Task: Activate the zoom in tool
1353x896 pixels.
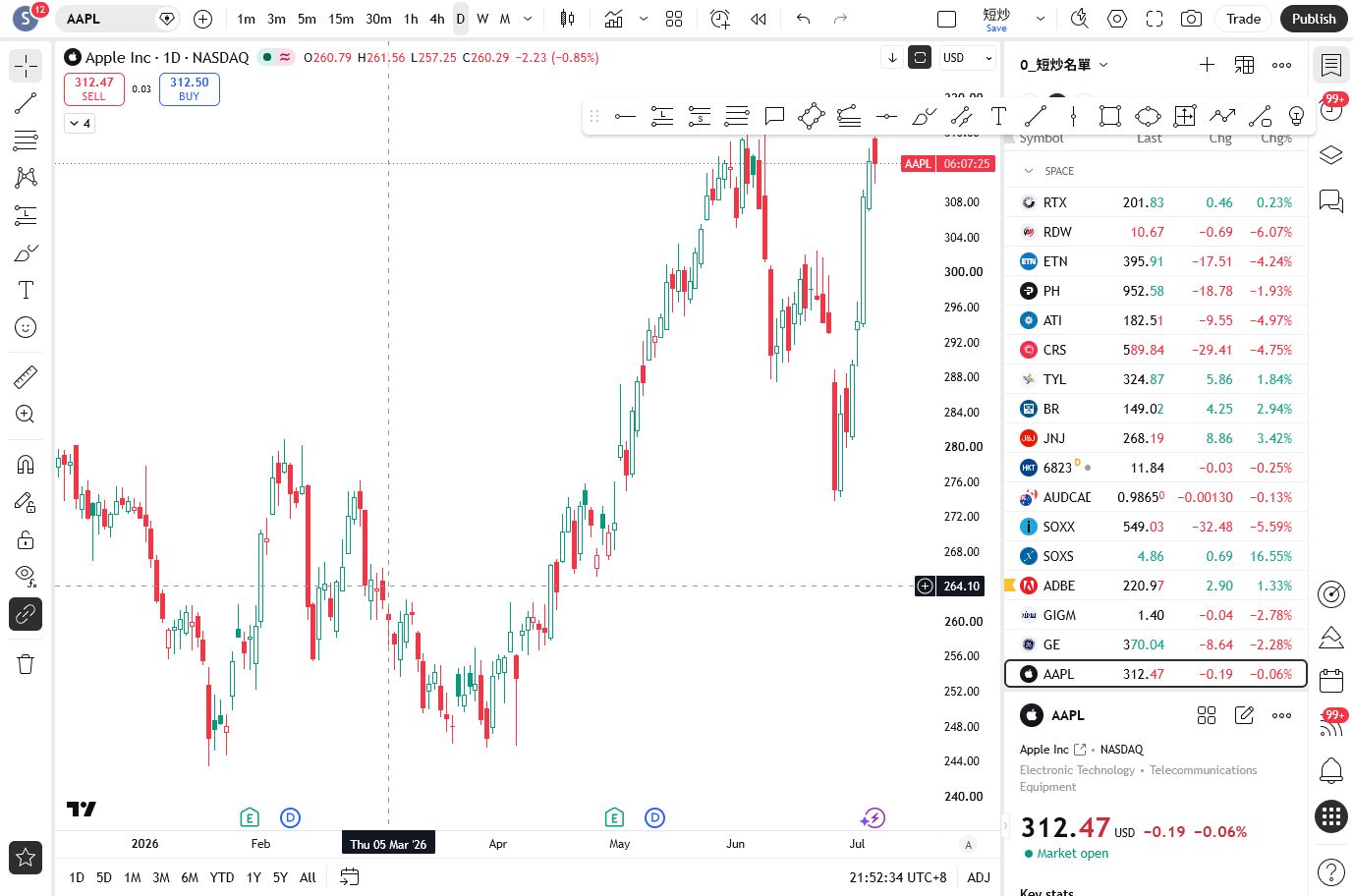Action: coord(26,414)
